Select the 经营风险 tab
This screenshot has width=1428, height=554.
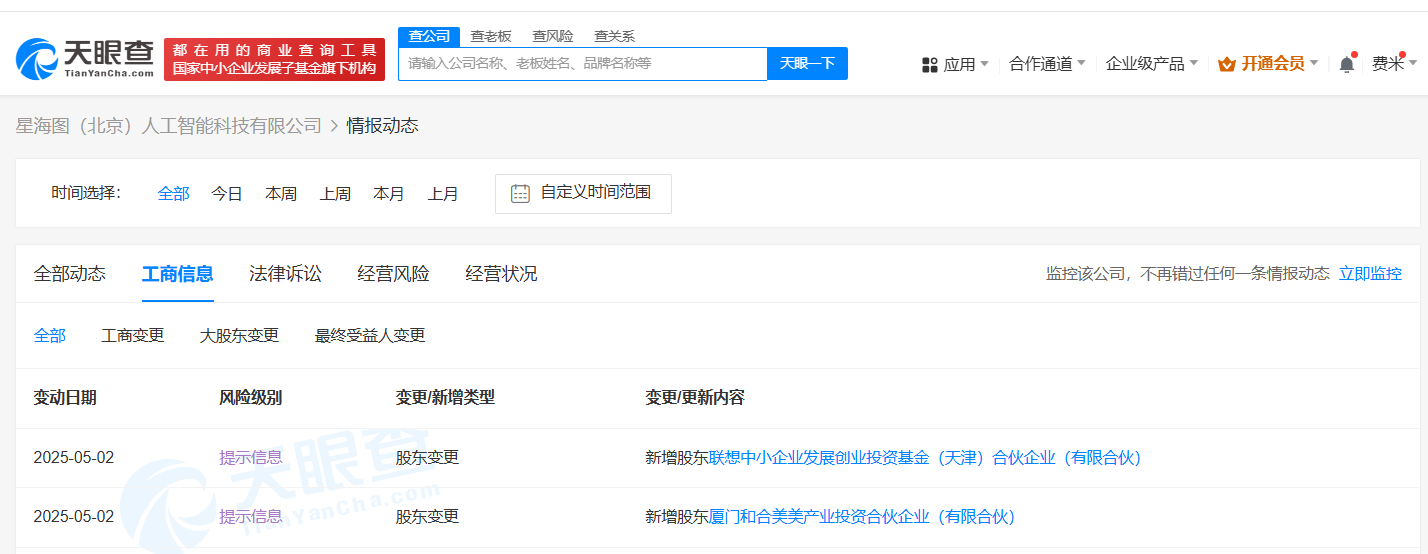tap(393, 274)
